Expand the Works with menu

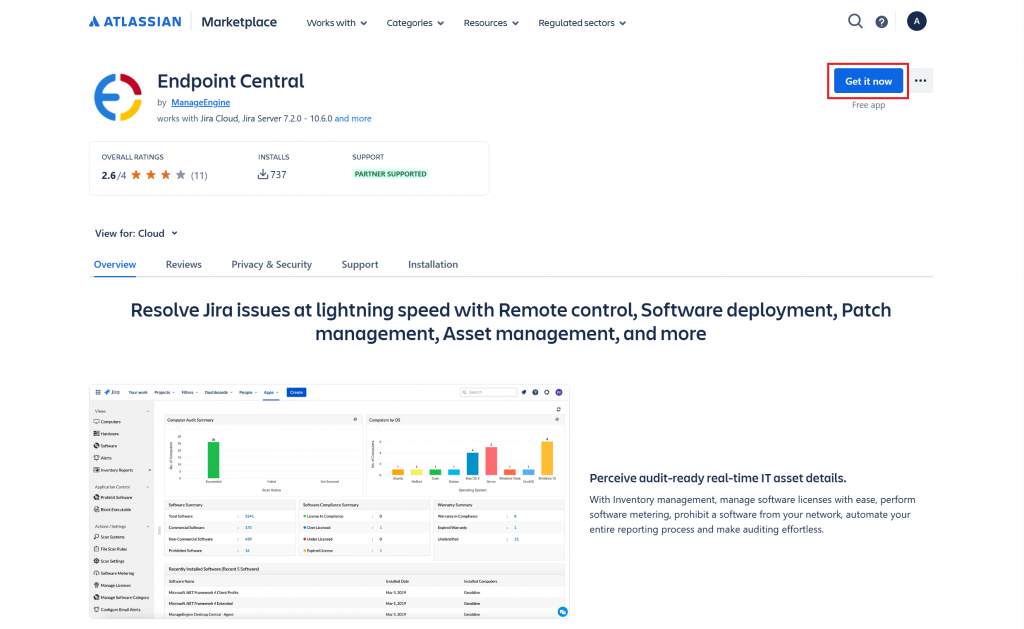click(336, 23)
